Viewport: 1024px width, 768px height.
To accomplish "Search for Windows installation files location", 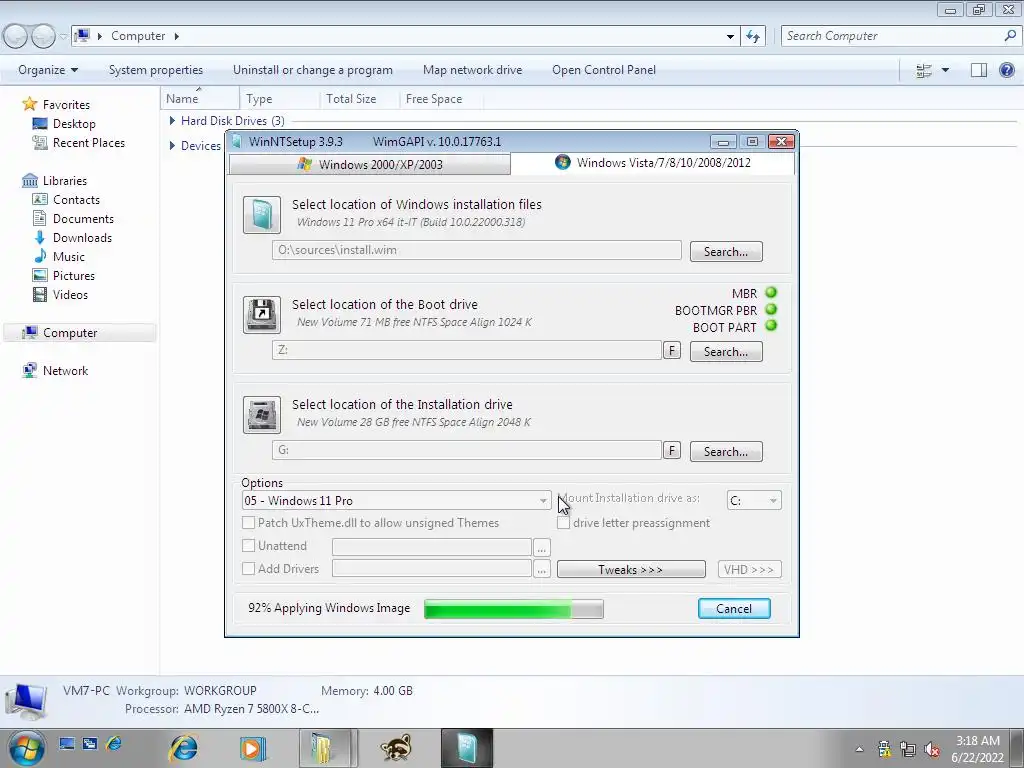I will 726,251.
